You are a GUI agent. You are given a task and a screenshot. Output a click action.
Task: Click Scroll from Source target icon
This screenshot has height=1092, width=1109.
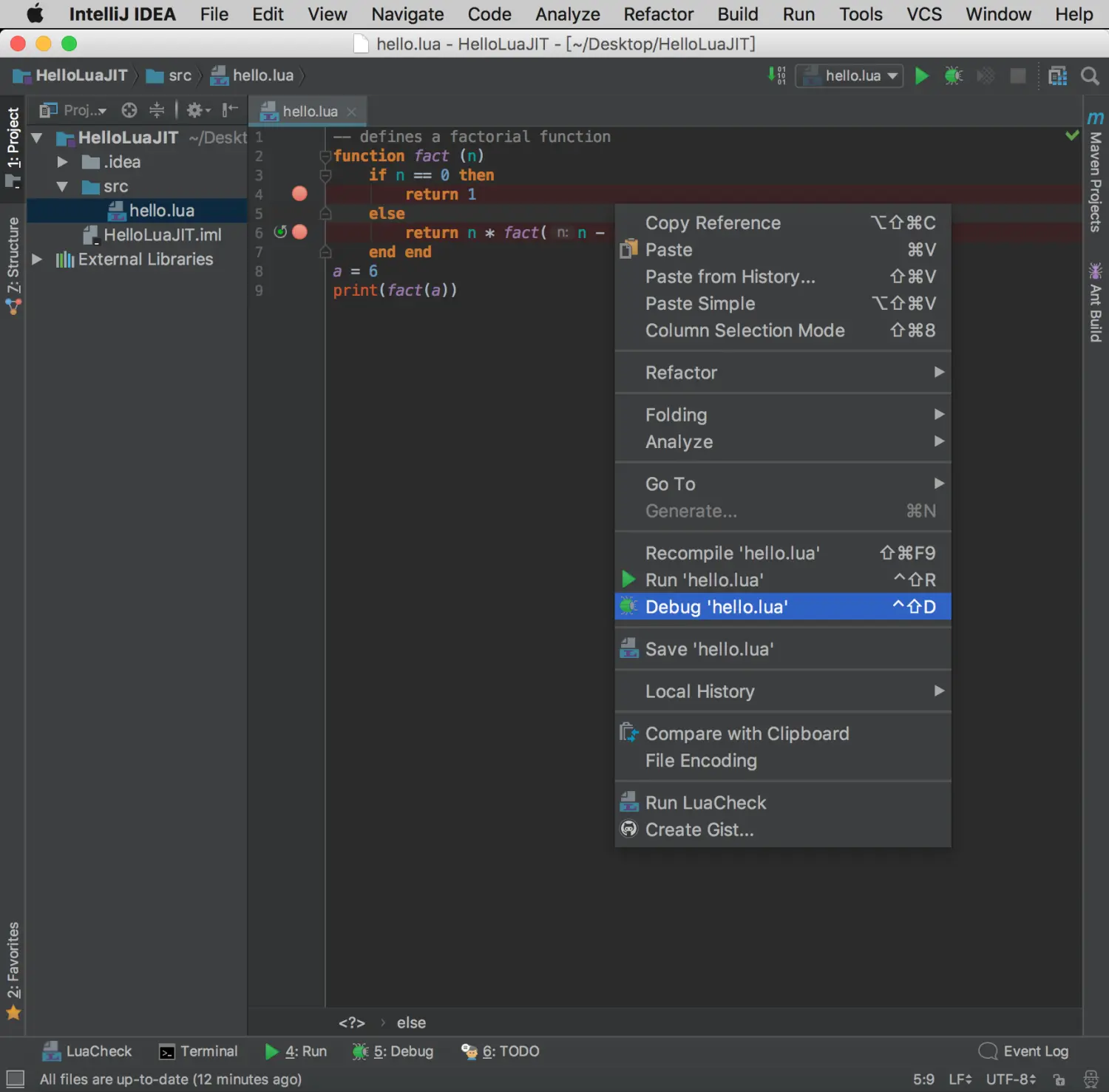coord(129,110)
